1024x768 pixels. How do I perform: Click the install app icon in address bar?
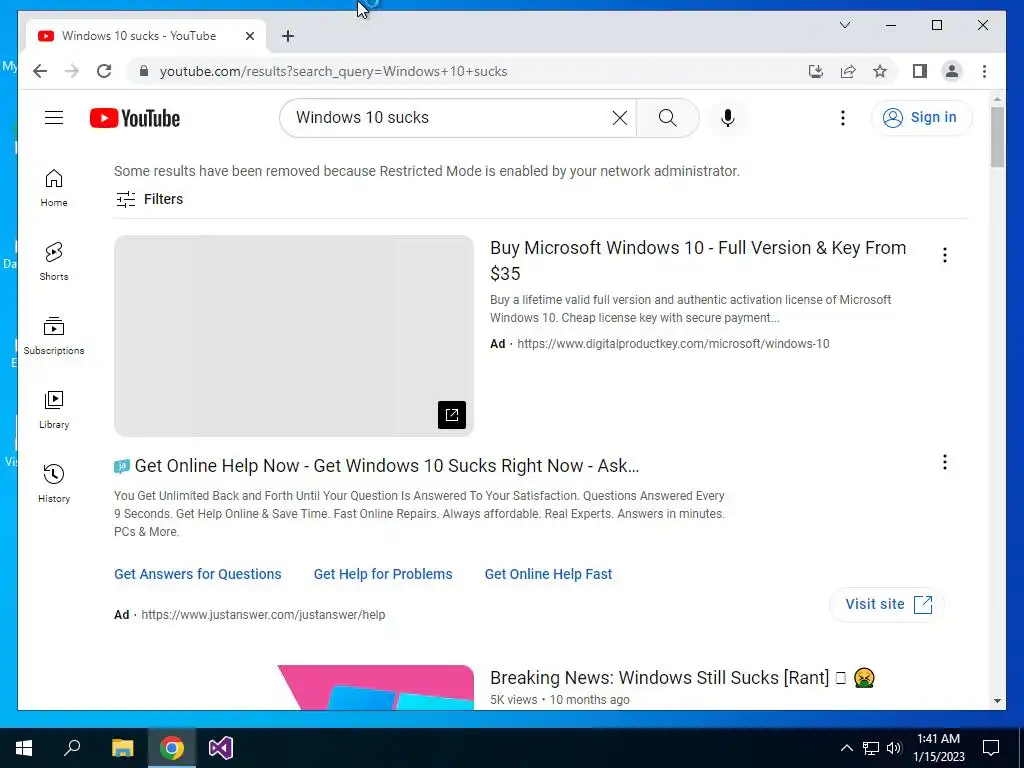pyautogui.click(x=816, y=71)
